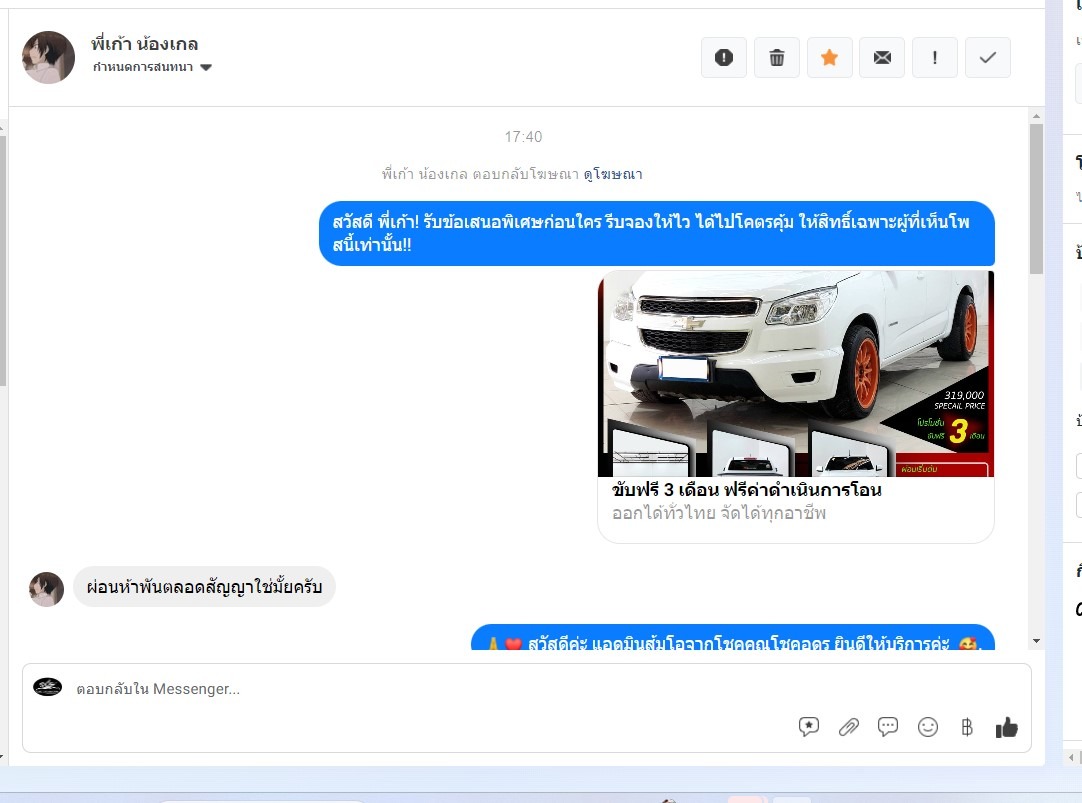Click customer avatar next to พี่เก้า น้องเกล

click(48, 57)
